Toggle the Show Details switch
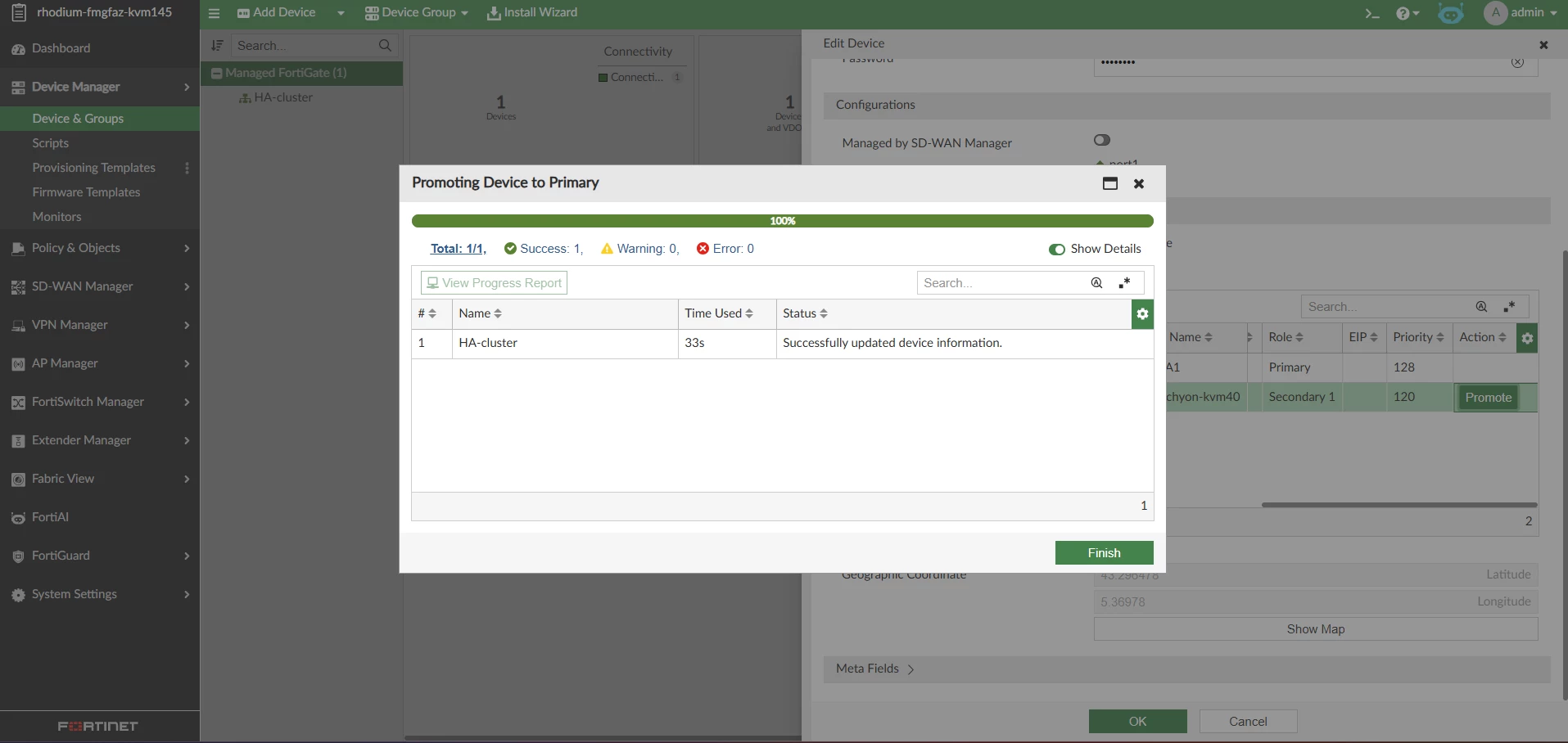 point(1056,250)
